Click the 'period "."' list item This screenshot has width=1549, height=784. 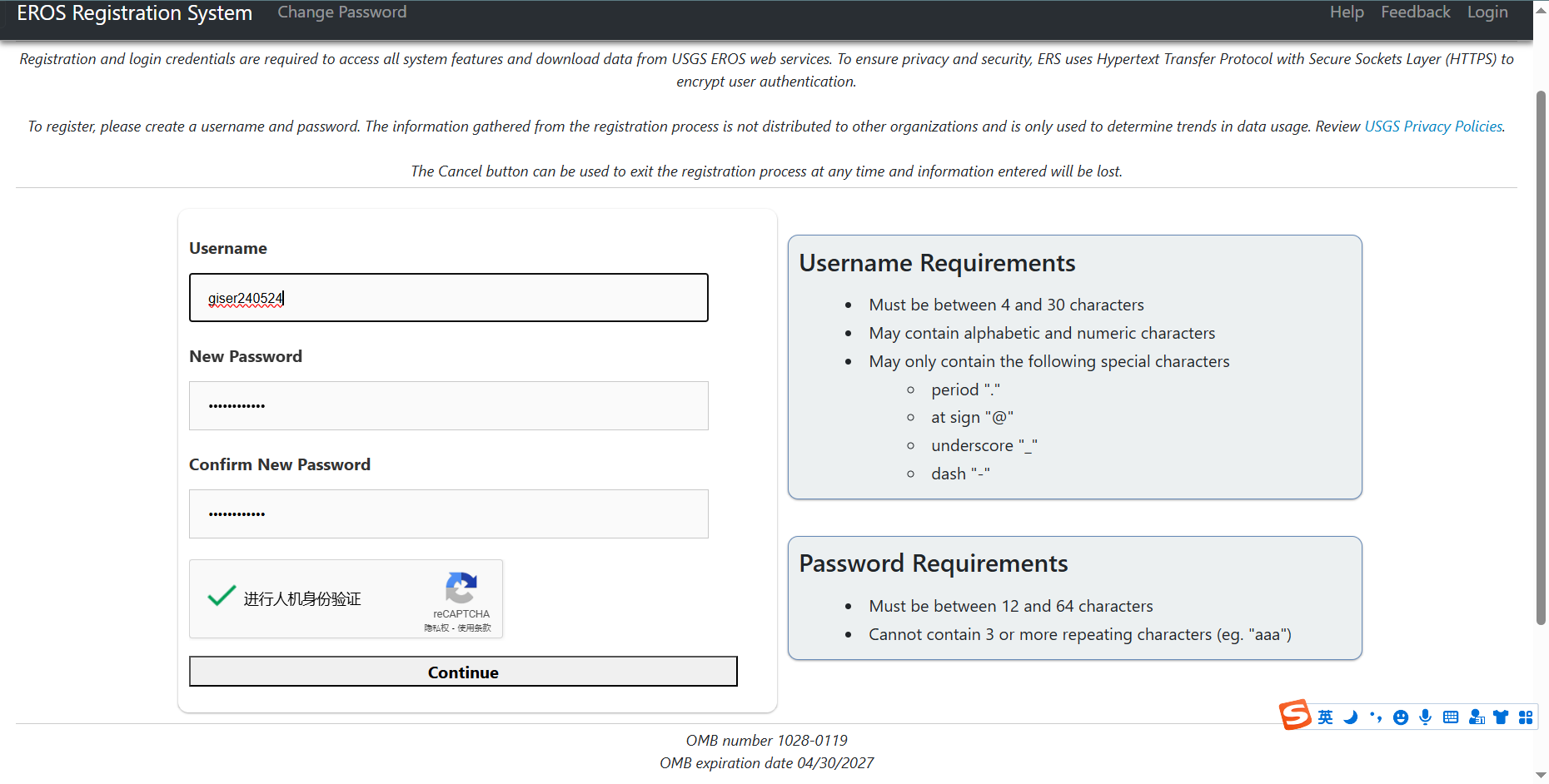pos(966,390)
